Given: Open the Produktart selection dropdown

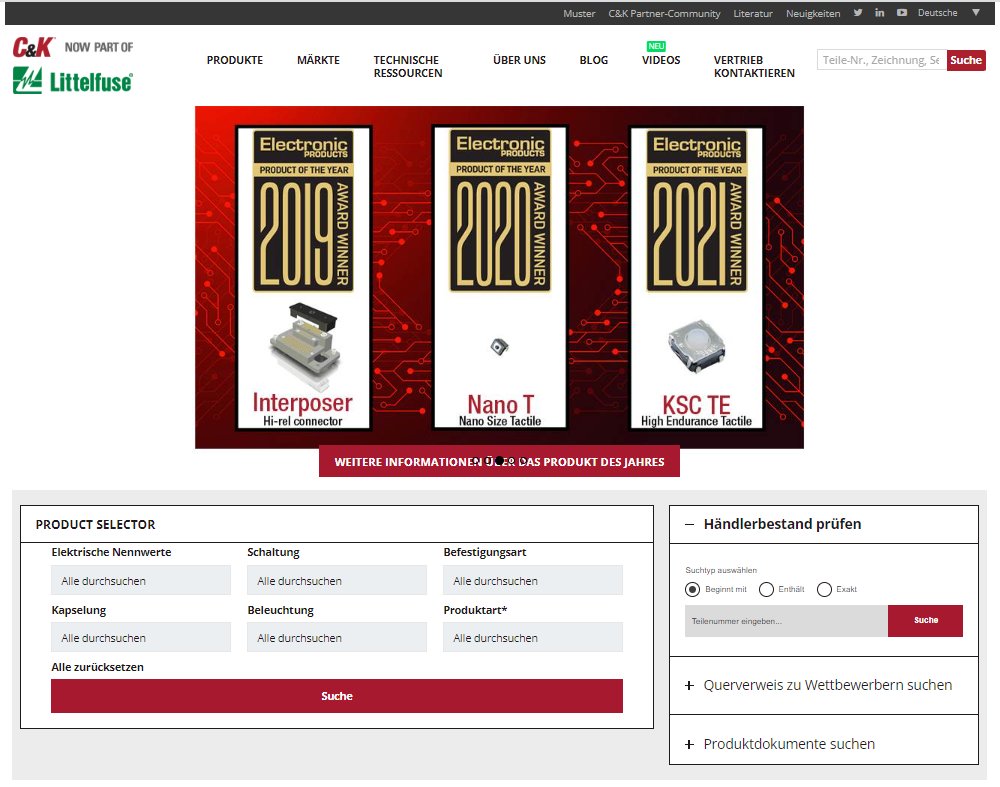Looking at the screenshot, I should pyautogui.click(x=532, y=637).
